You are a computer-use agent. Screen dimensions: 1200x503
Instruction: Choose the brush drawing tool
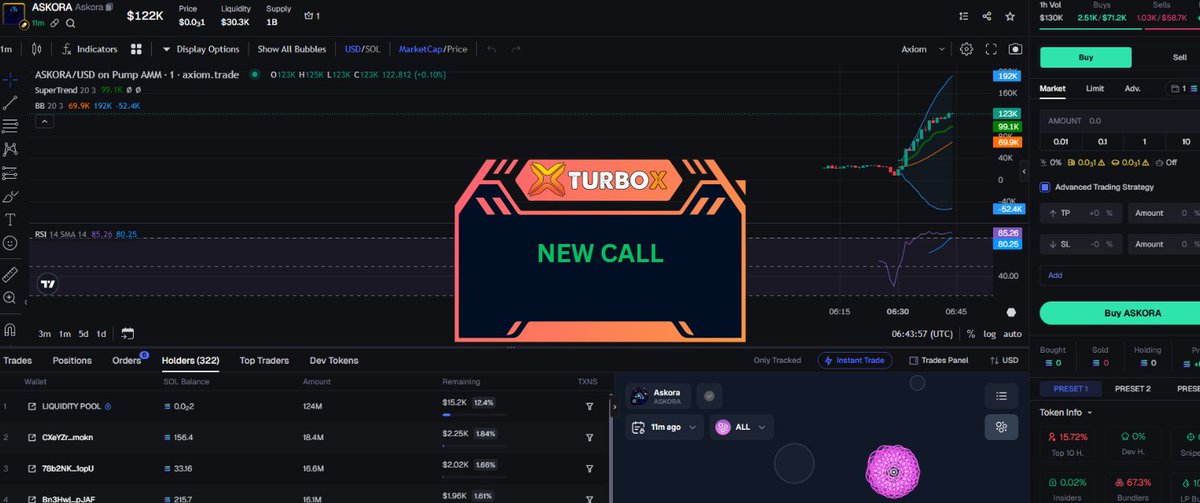click(9, 197)
